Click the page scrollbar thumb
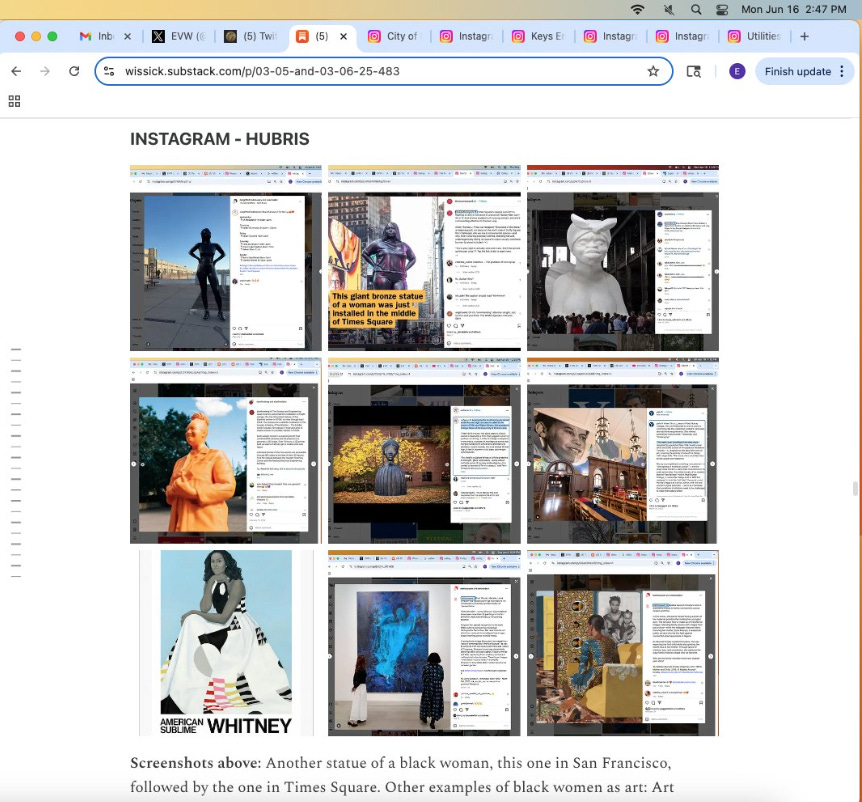The image size is (862, 802). (855, 488)
